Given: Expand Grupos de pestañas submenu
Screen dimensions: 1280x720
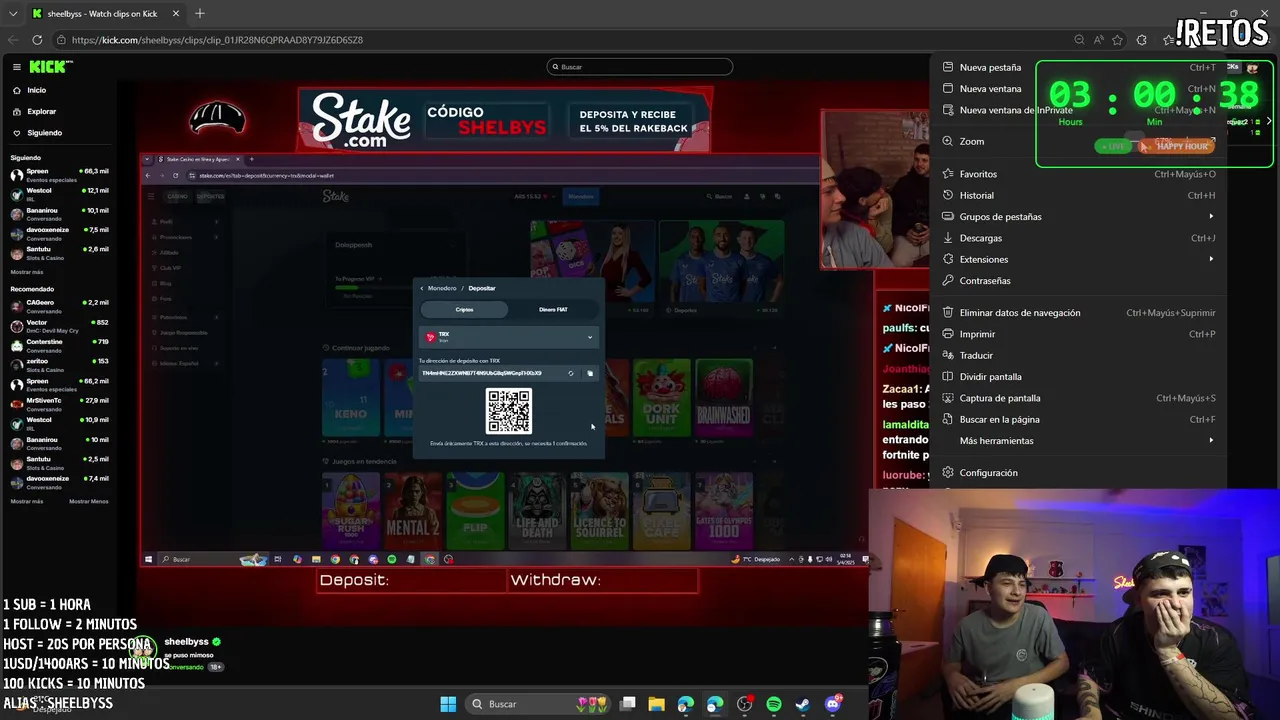Looking at the screenshot, I should point(1080,216).
